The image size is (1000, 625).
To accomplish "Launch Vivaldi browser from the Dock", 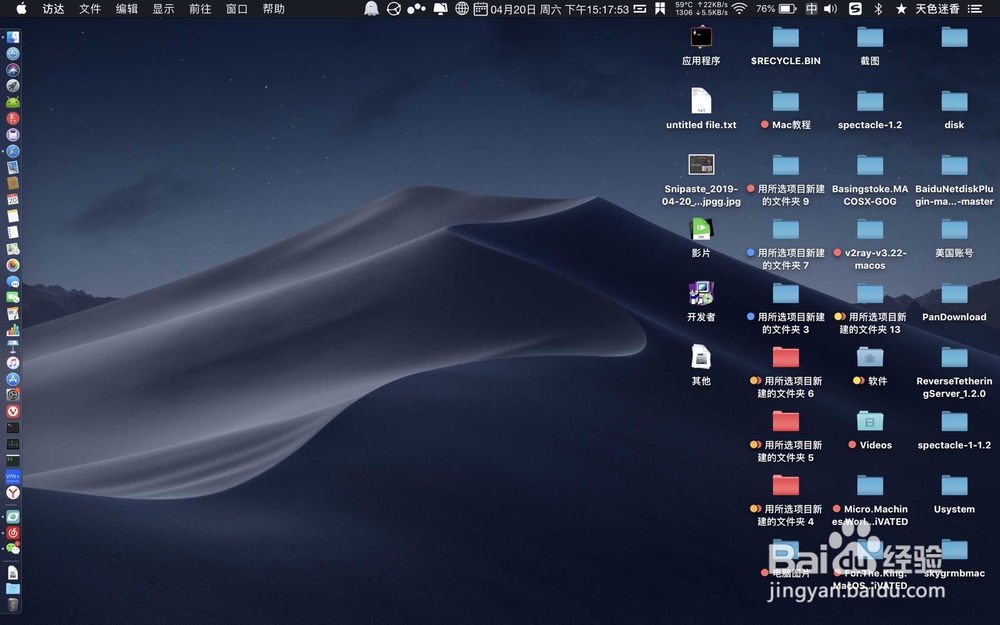I will click(x=13, y=411).
